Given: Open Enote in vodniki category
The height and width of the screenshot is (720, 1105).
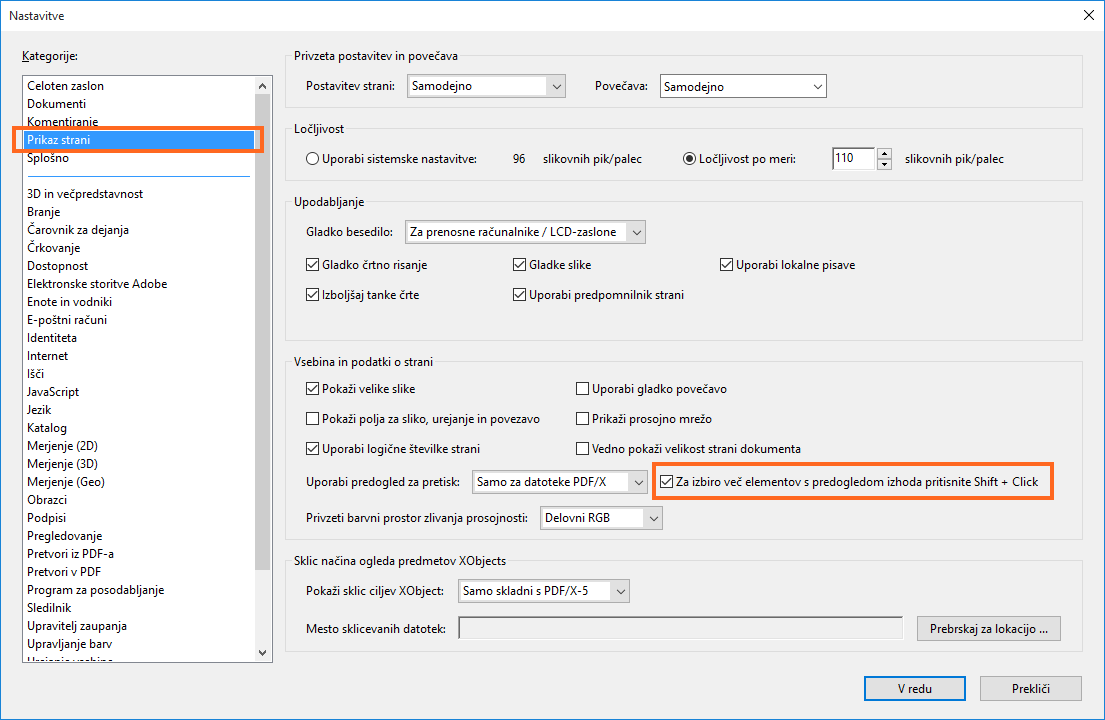Looking at the screenshot, I should pyautogui.click(x=69, y=302).
